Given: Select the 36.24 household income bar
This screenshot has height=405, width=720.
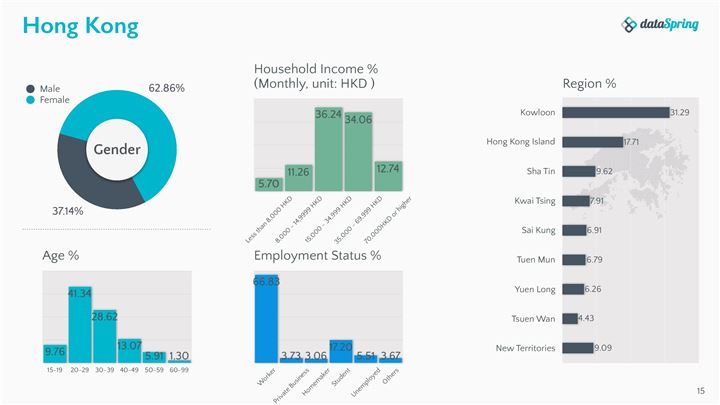Looking at the screenshot, I should (329, 148).
